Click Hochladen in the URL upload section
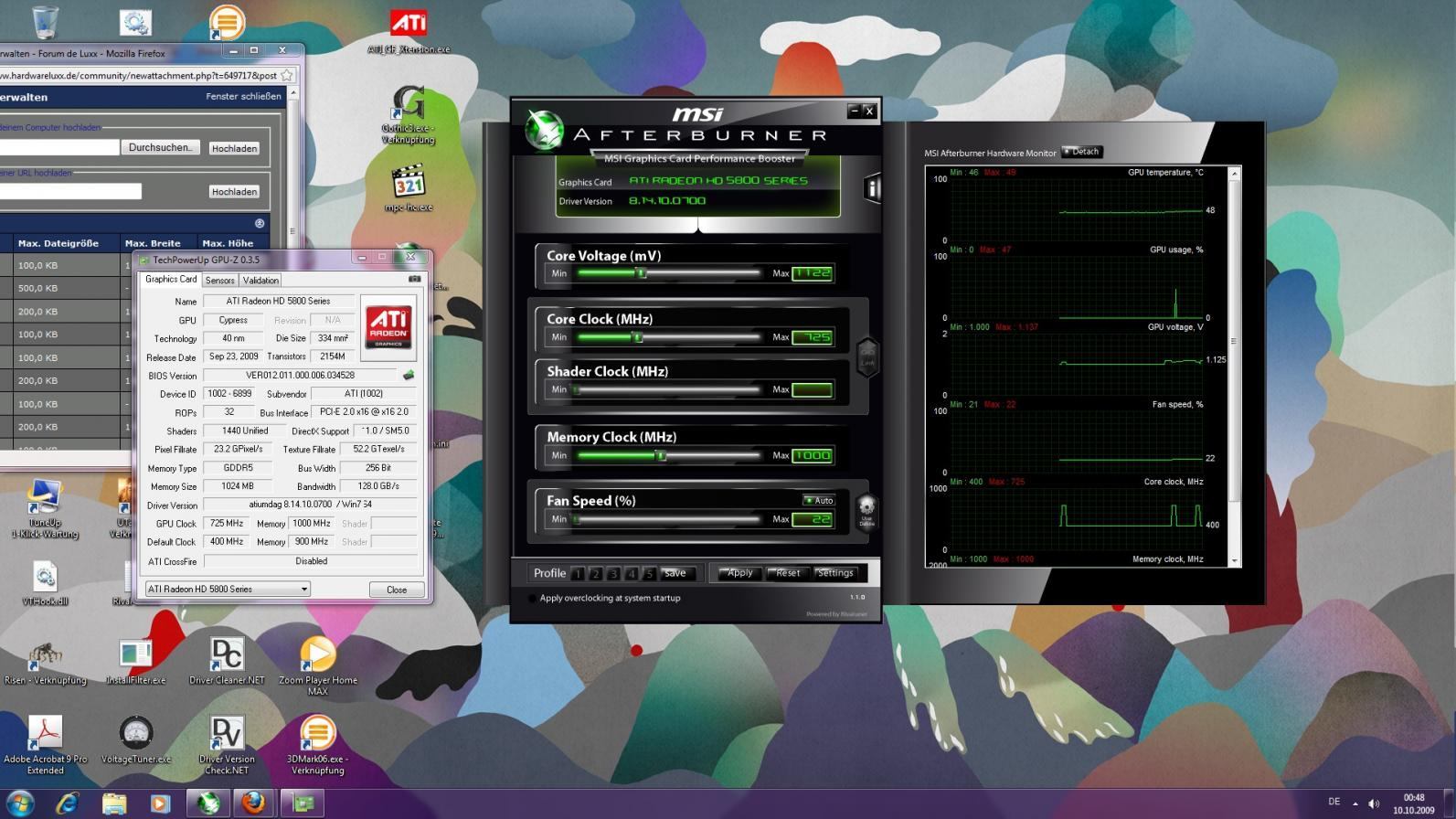The image size is (1456, 819). 234,192
